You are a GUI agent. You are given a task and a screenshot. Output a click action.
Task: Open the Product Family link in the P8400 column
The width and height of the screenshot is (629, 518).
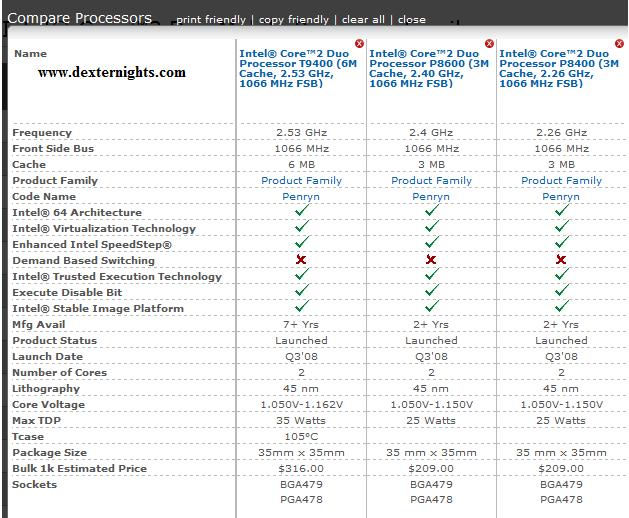[561, 181]
